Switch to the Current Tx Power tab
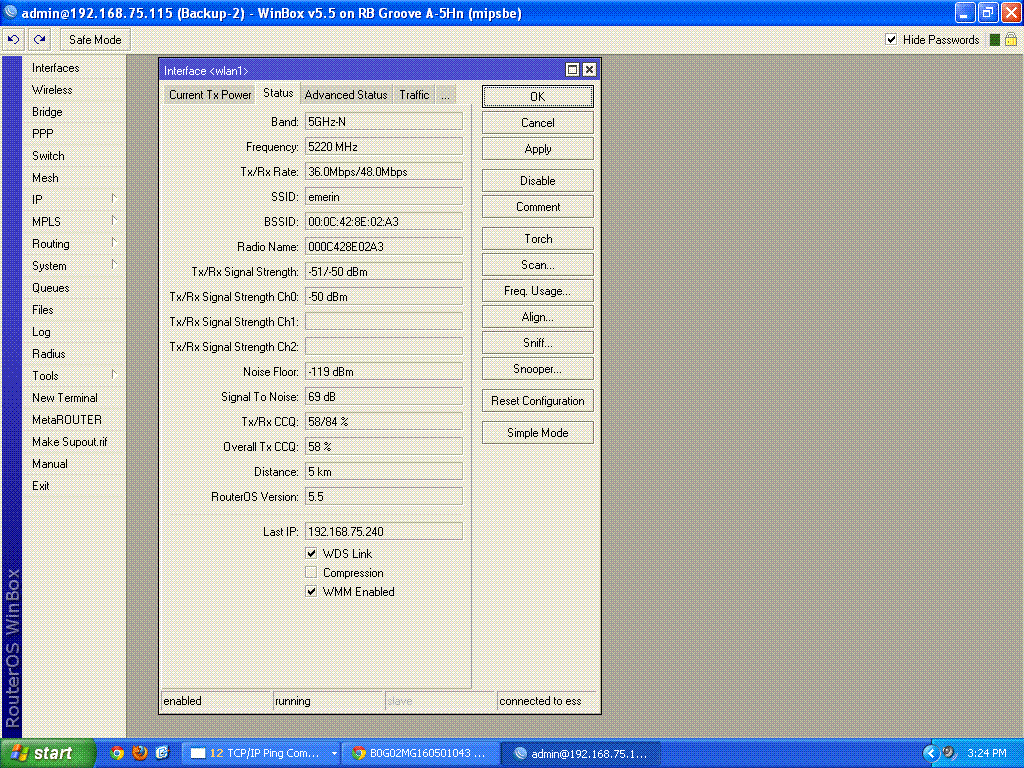1024x768 pixels. [x=210, y=95]
